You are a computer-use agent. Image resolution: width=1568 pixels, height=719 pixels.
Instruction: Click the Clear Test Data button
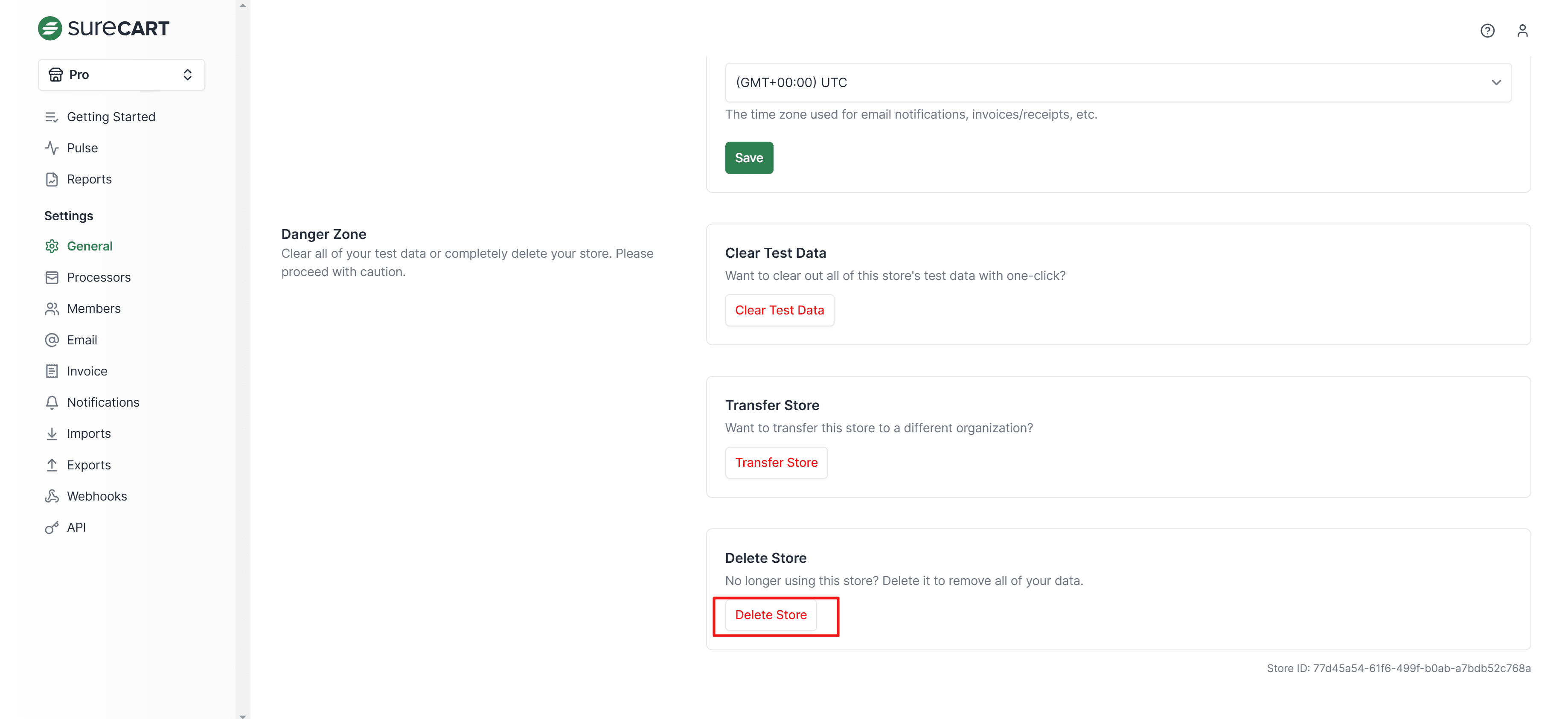[x=779, y=310]
